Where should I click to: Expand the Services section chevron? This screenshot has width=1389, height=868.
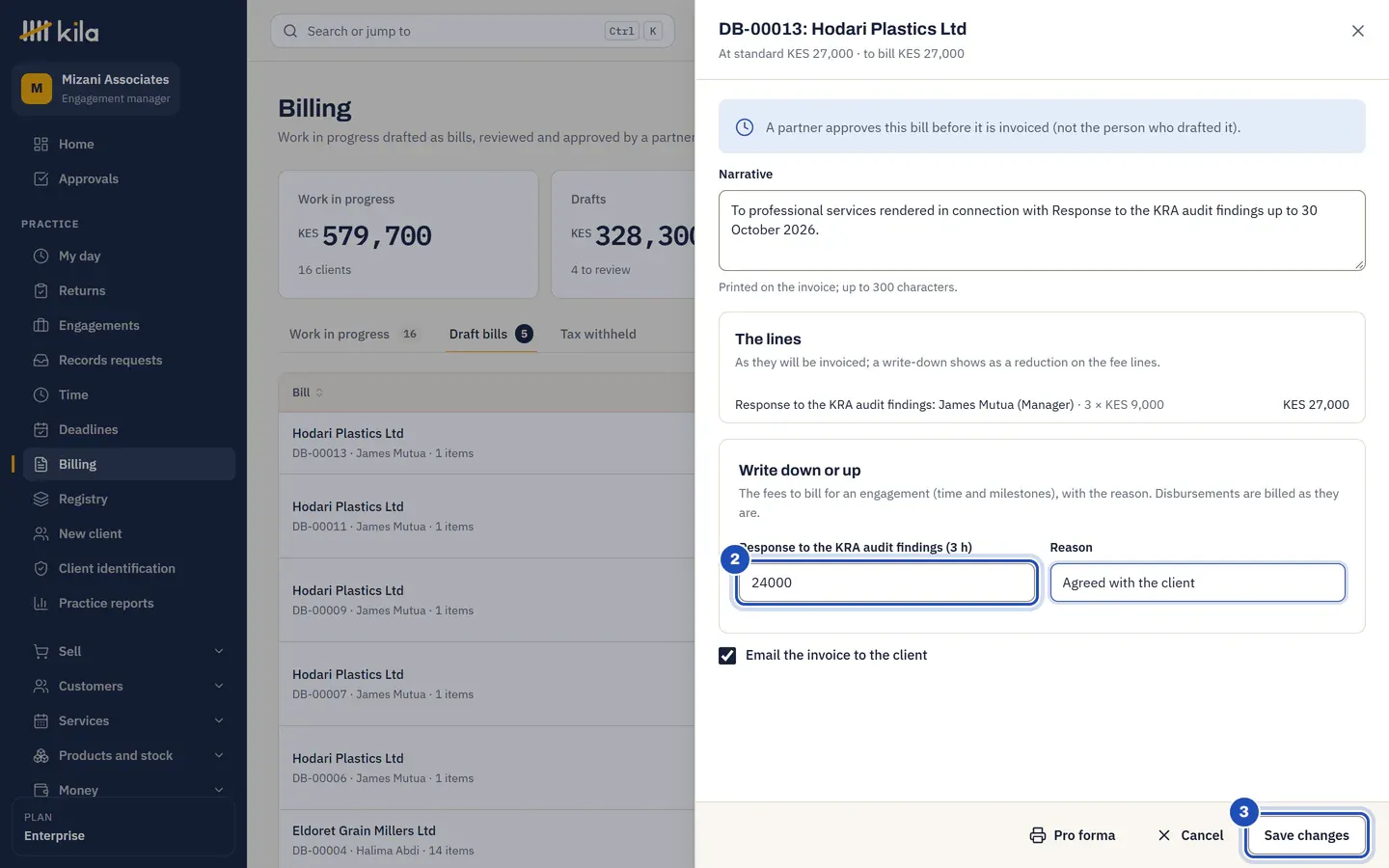[x=219, y=720]
